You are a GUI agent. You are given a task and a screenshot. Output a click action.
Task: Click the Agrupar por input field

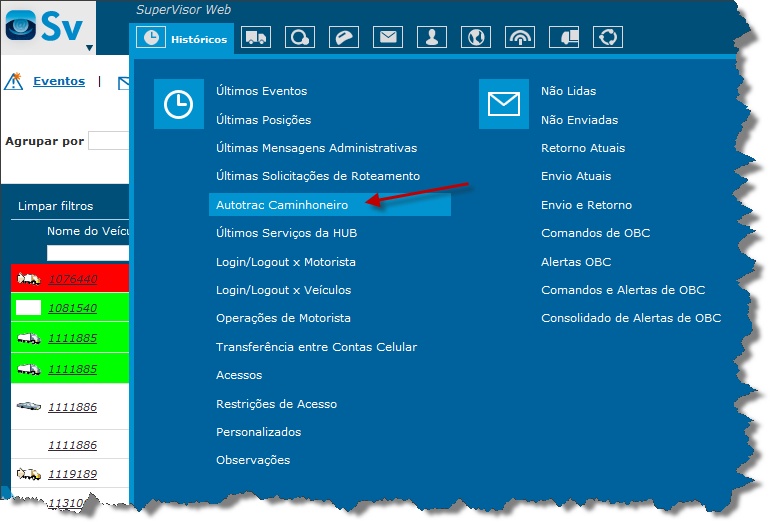(109, 141)
